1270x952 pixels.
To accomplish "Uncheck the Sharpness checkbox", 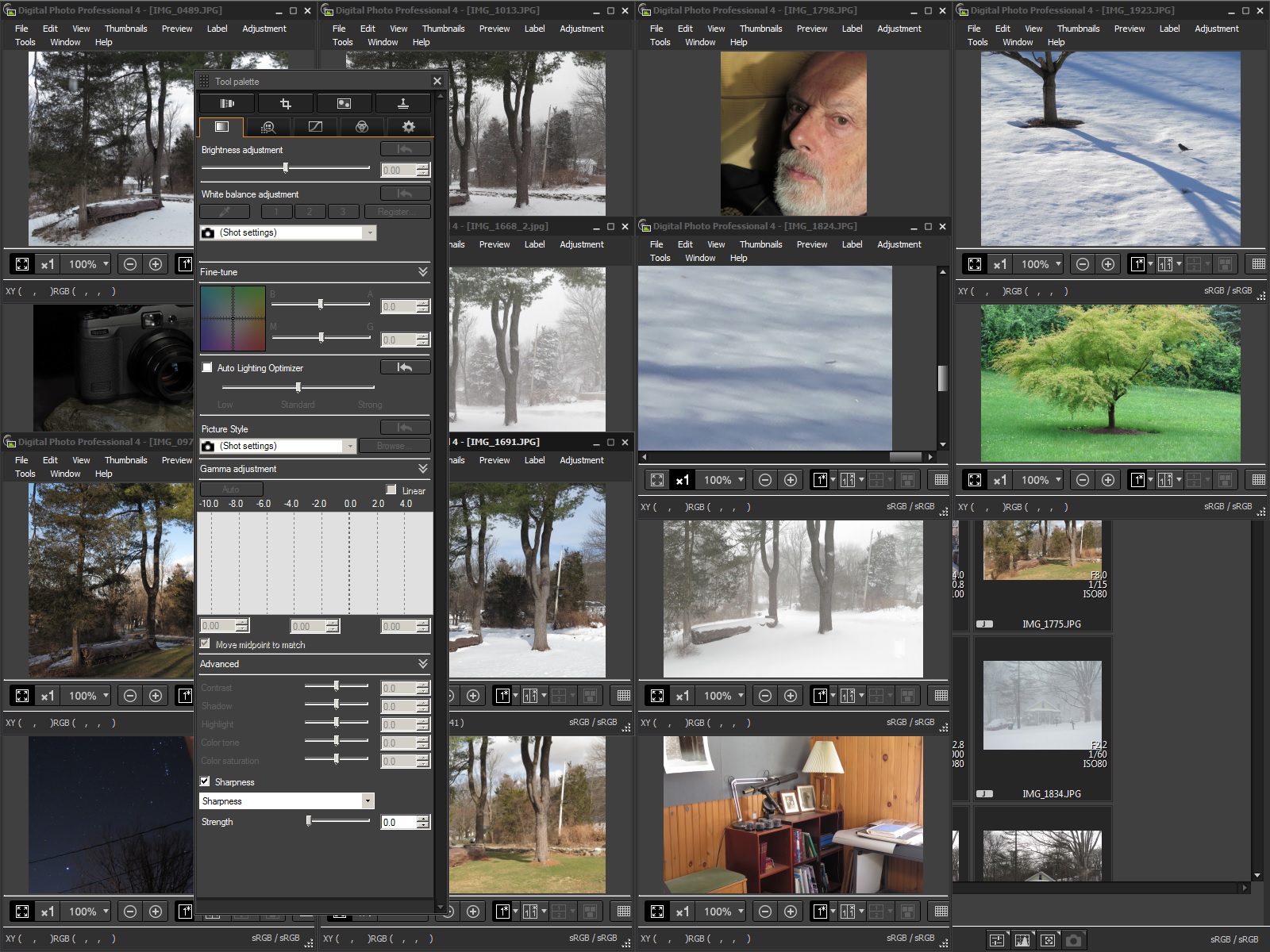I will tap(206, 781).
